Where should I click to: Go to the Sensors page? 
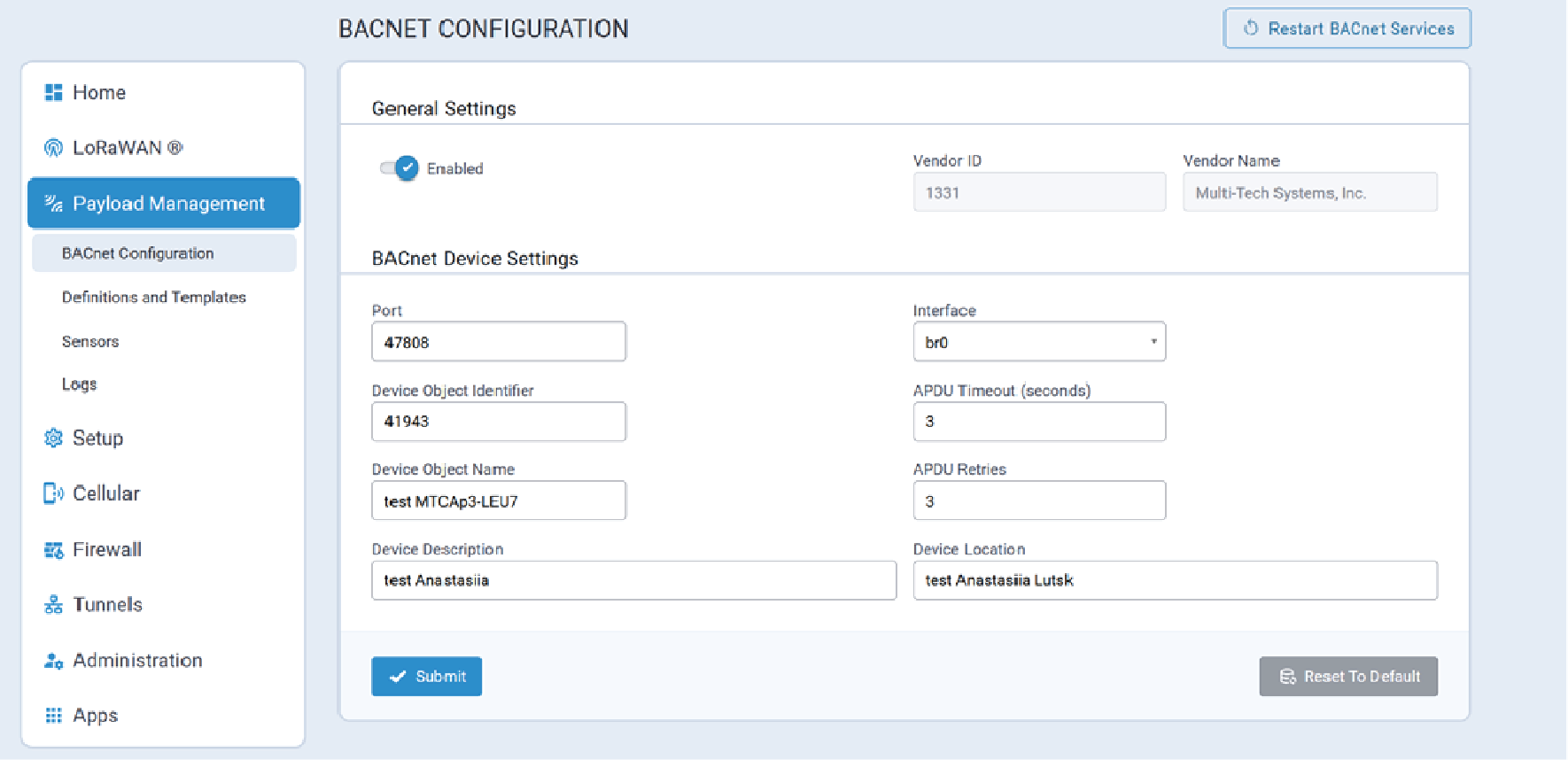pos(90,342)
